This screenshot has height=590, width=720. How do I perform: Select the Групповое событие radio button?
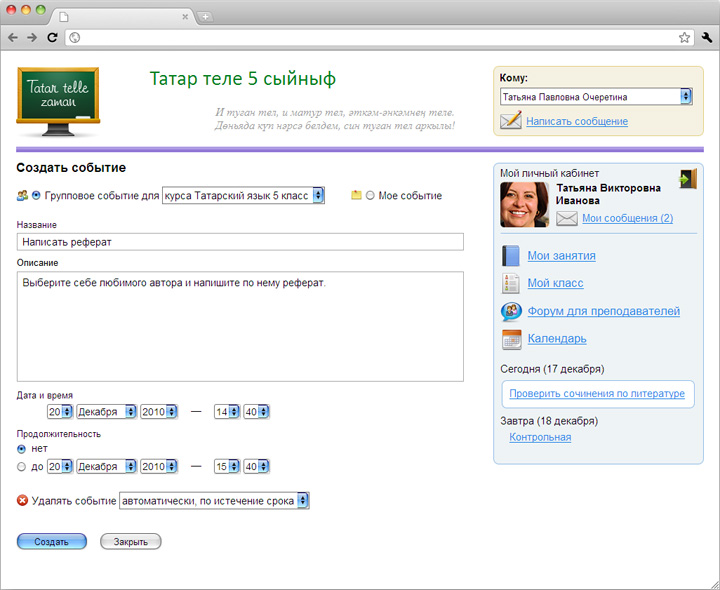point(36,196)
